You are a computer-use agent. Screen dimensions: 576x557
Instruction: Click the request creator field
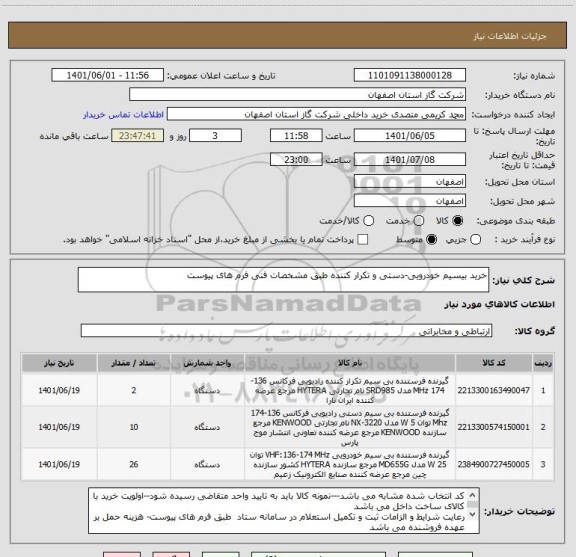(x=316, y=114)
